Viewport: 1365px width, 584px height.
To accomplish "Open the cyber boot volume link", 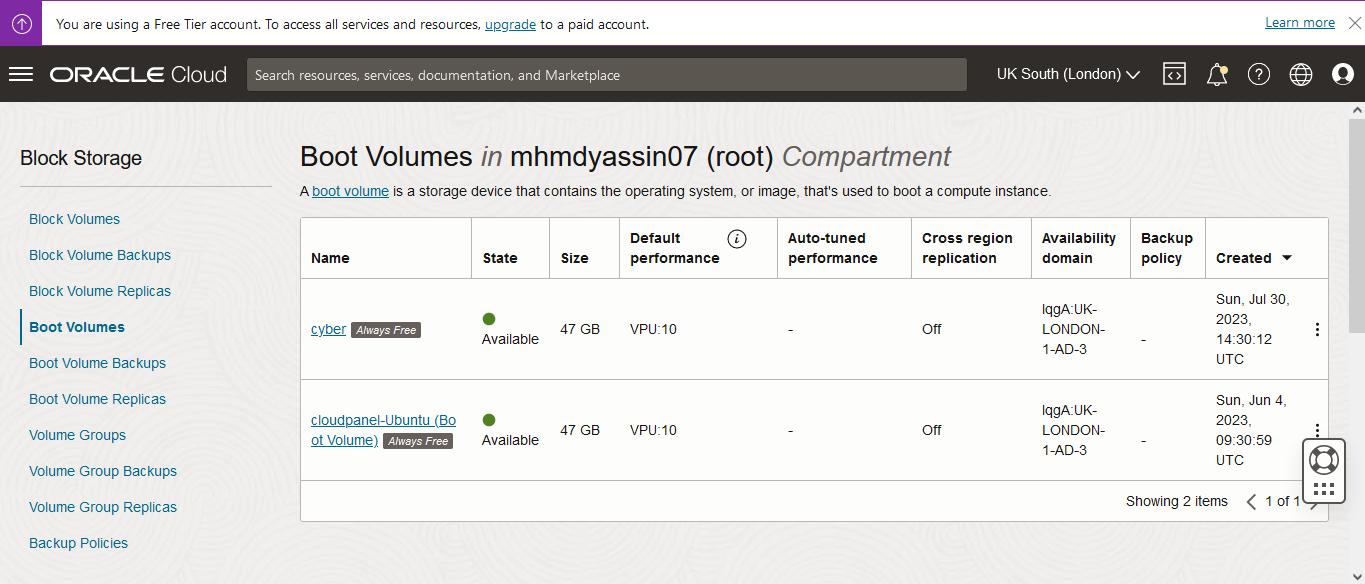I will [328, 329].
